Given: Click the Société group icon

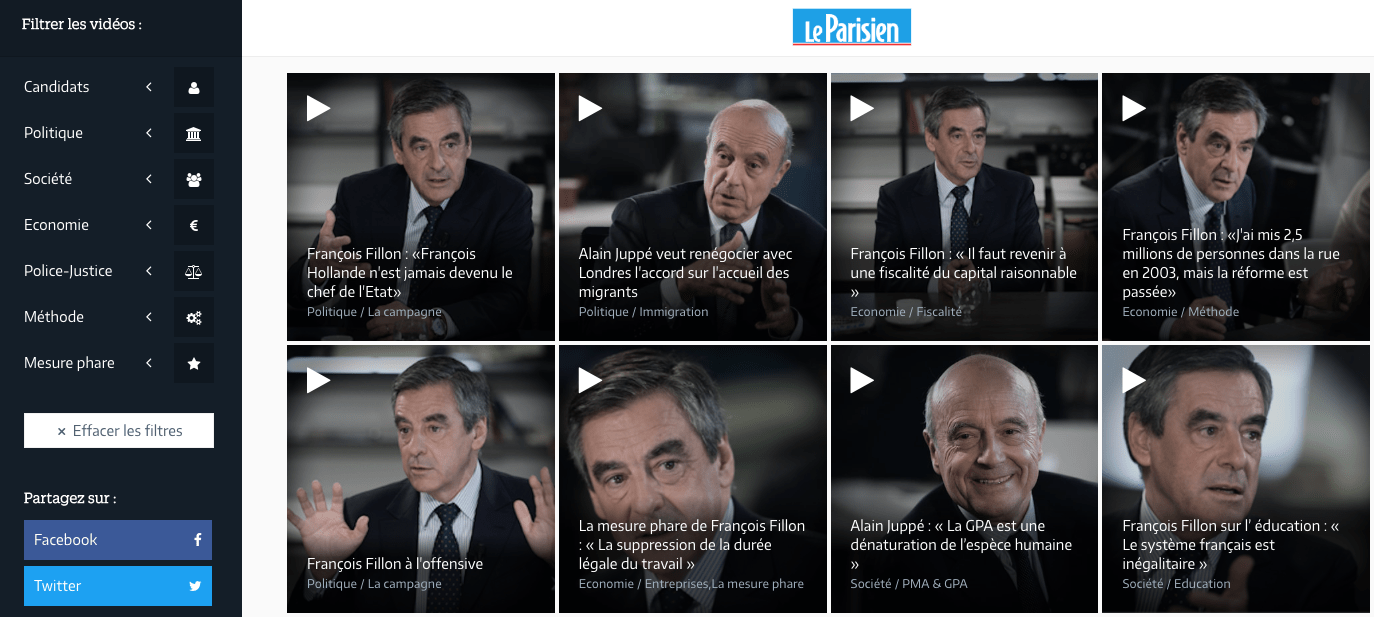Looking at the screenshot, I should point(194,179).
